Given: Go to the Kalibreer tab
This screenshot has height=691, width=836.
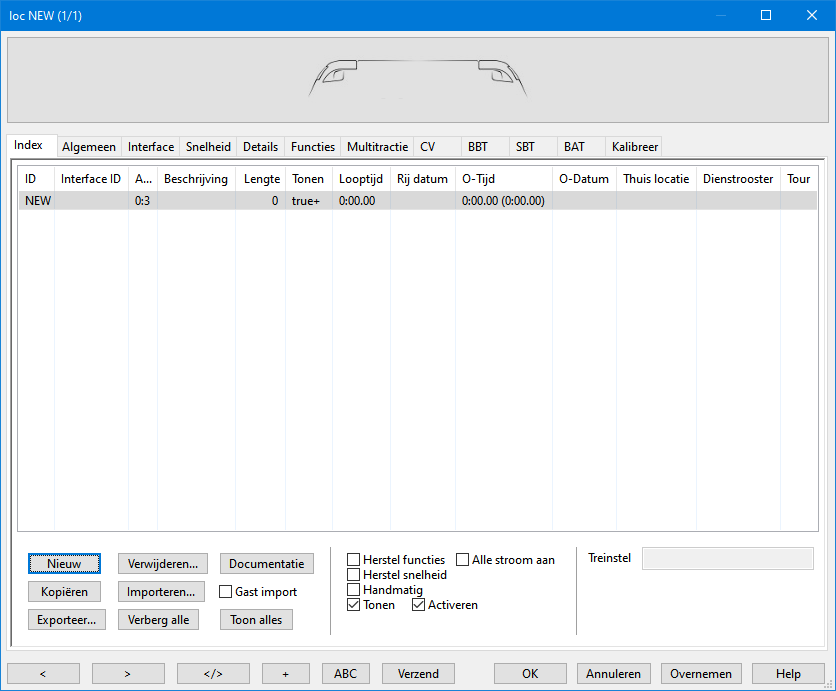Looking at the screenshot, I should click(634, 147).
